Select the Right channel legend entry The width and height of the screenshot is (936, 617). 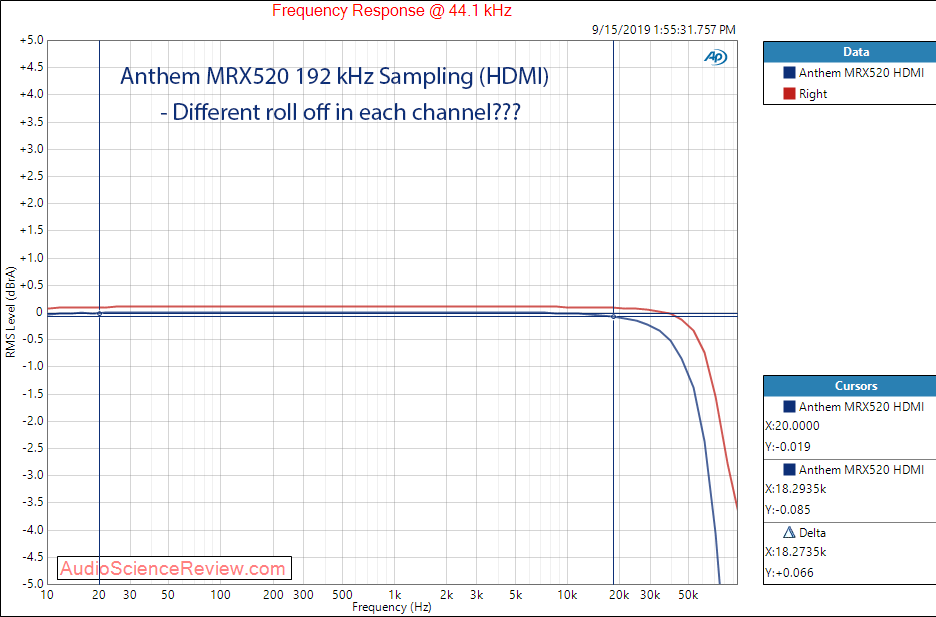coord(813,94)
